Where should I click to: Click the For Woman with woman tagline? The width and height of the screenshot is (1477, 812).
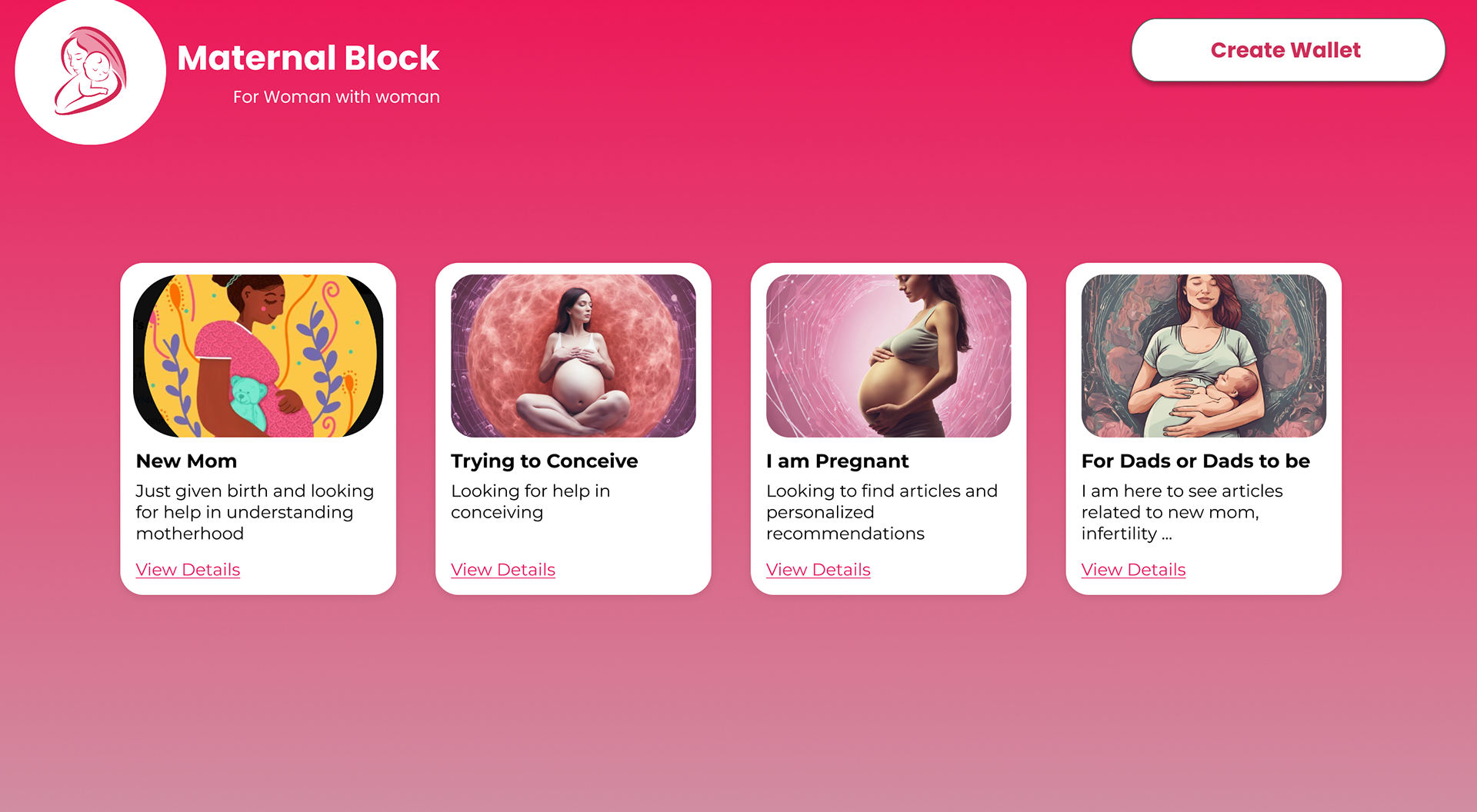click(336, 97)
